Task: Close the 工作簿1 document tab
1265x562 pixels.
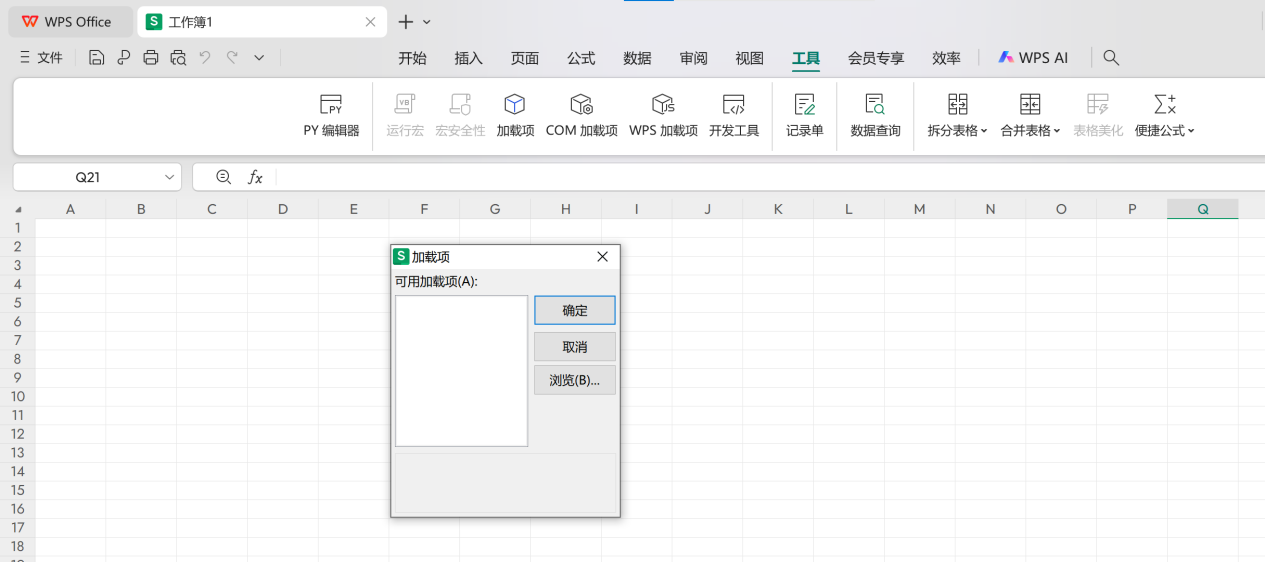Action: tap(370, 22)
